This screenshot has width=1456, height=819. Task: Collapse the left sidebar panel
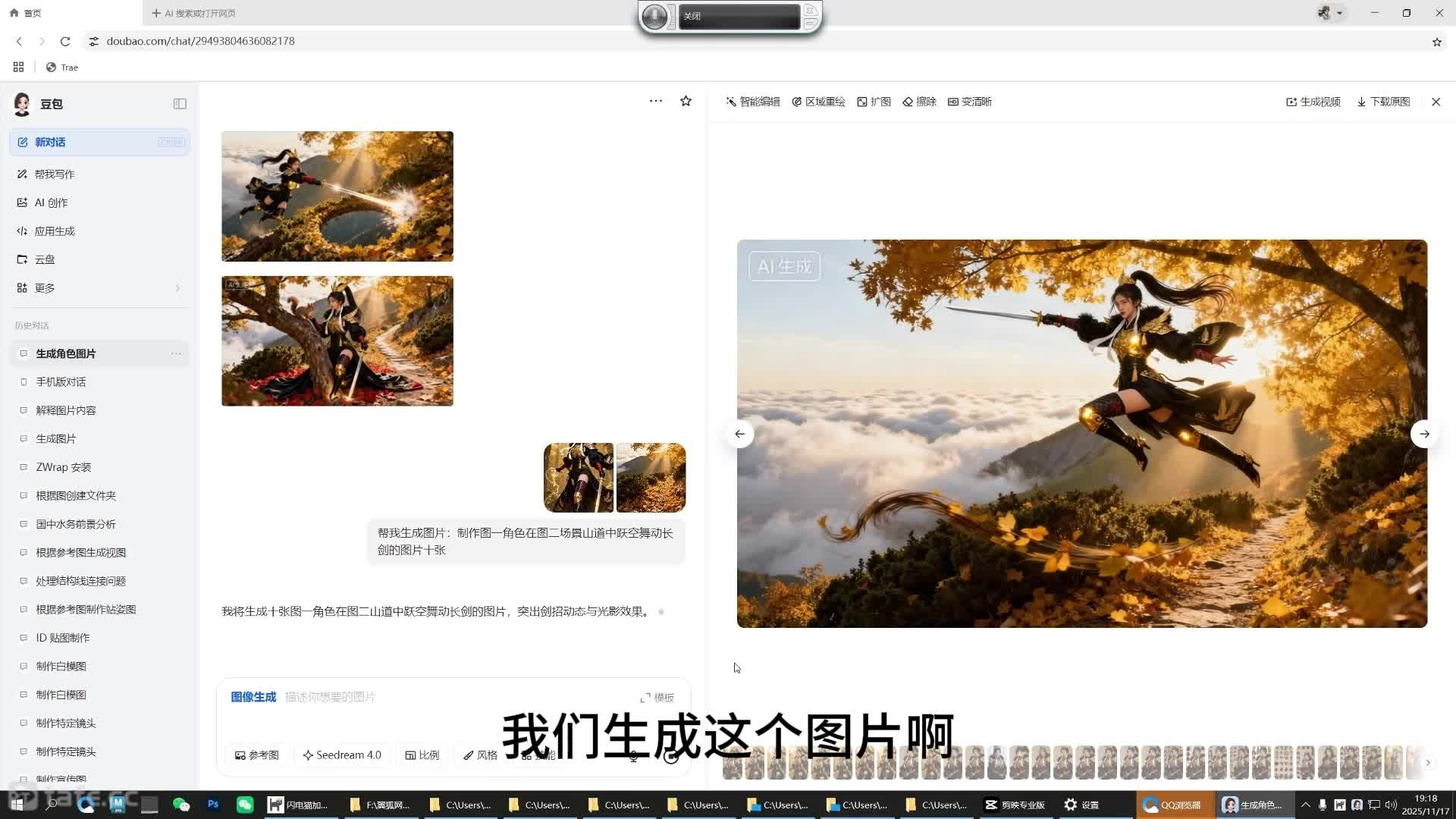tap(180, 104)
